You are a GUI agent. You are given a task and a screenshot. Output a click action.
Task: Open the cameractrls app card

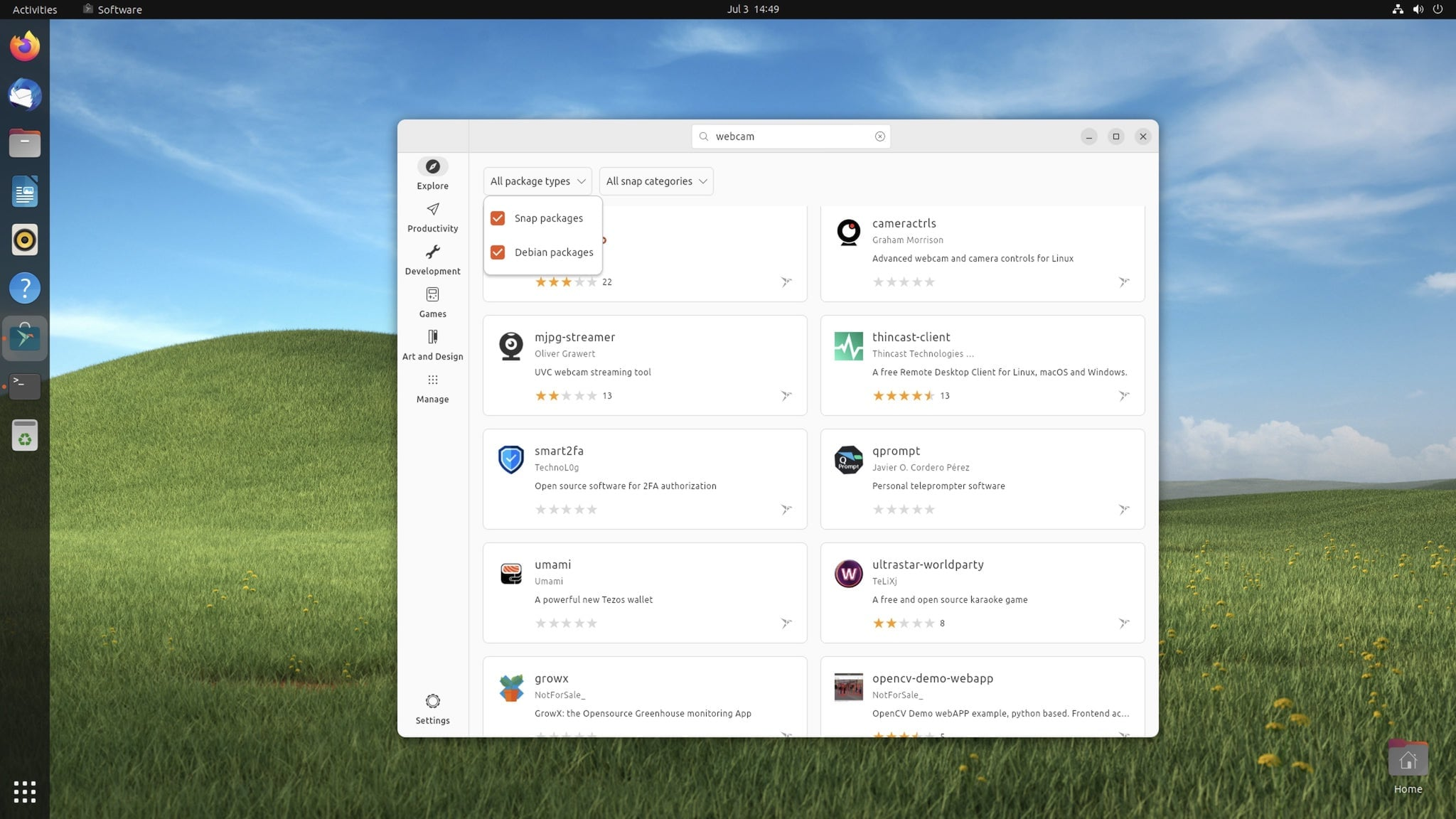(x=983, y=253)
